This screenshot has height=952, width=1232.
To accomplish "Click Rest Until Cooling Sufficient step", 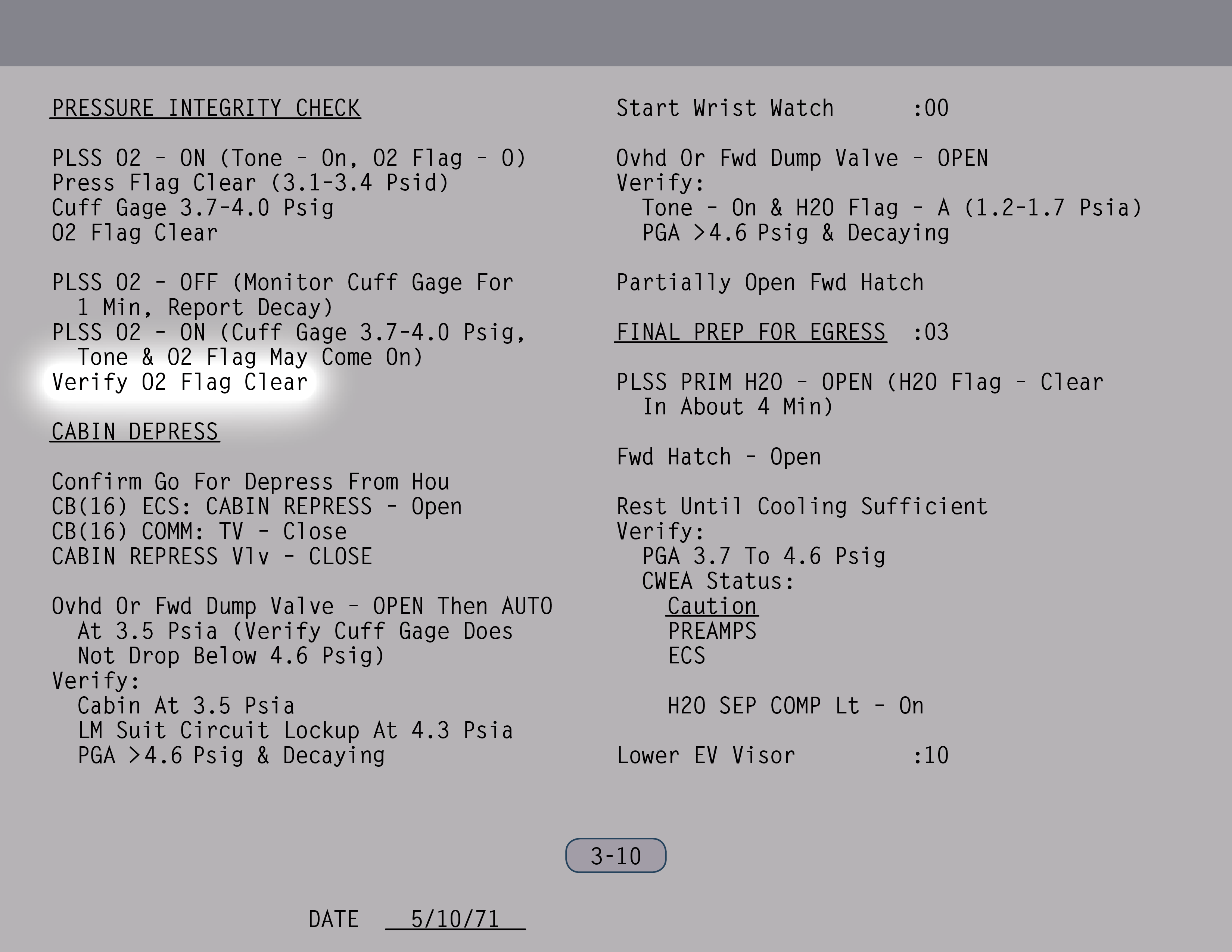I will point(802,507).
